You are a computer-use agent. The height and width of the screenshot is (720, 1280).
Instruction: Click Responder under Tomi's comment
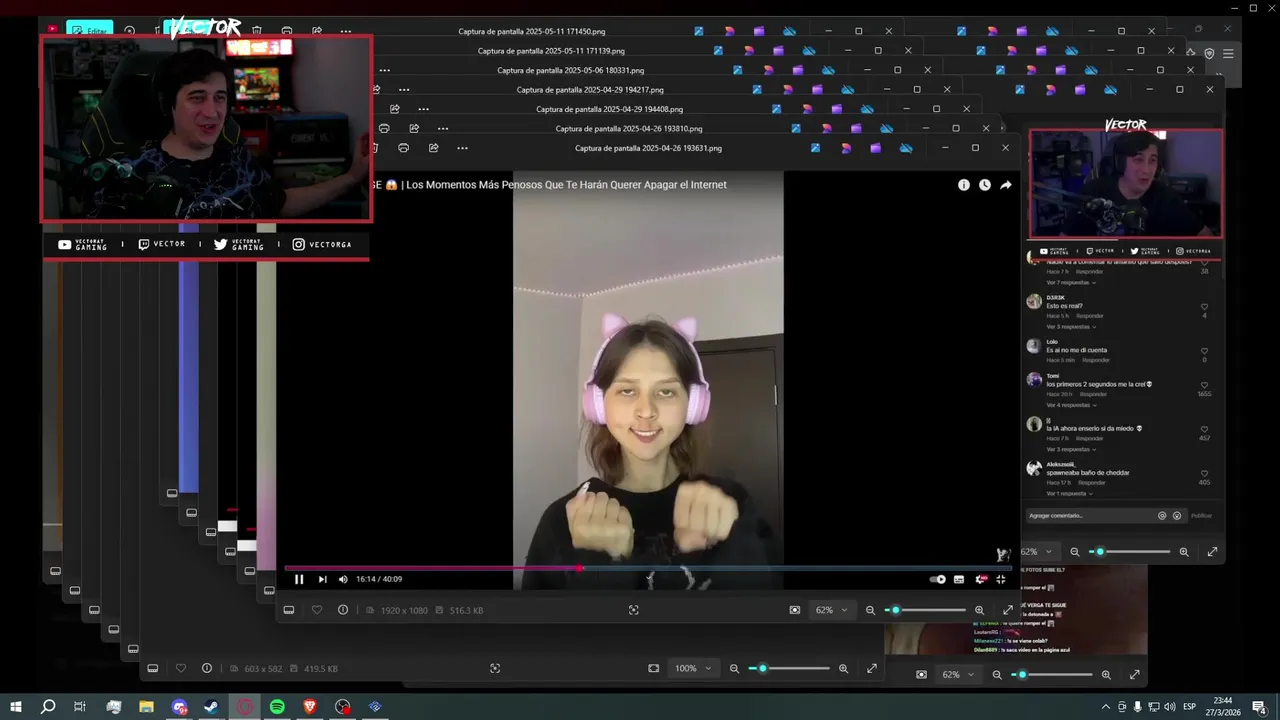coord(1093,394)
